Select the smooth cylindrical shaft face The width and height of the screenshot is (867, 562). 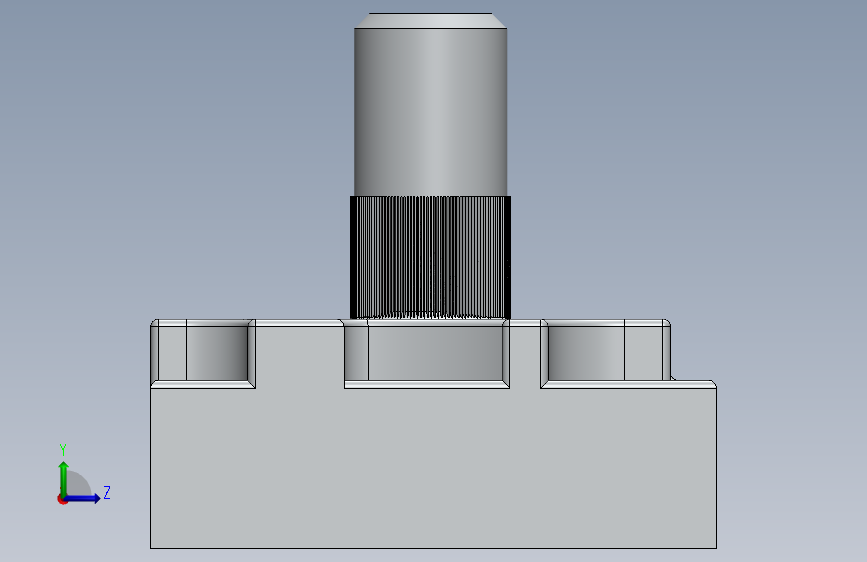point(430,112)
